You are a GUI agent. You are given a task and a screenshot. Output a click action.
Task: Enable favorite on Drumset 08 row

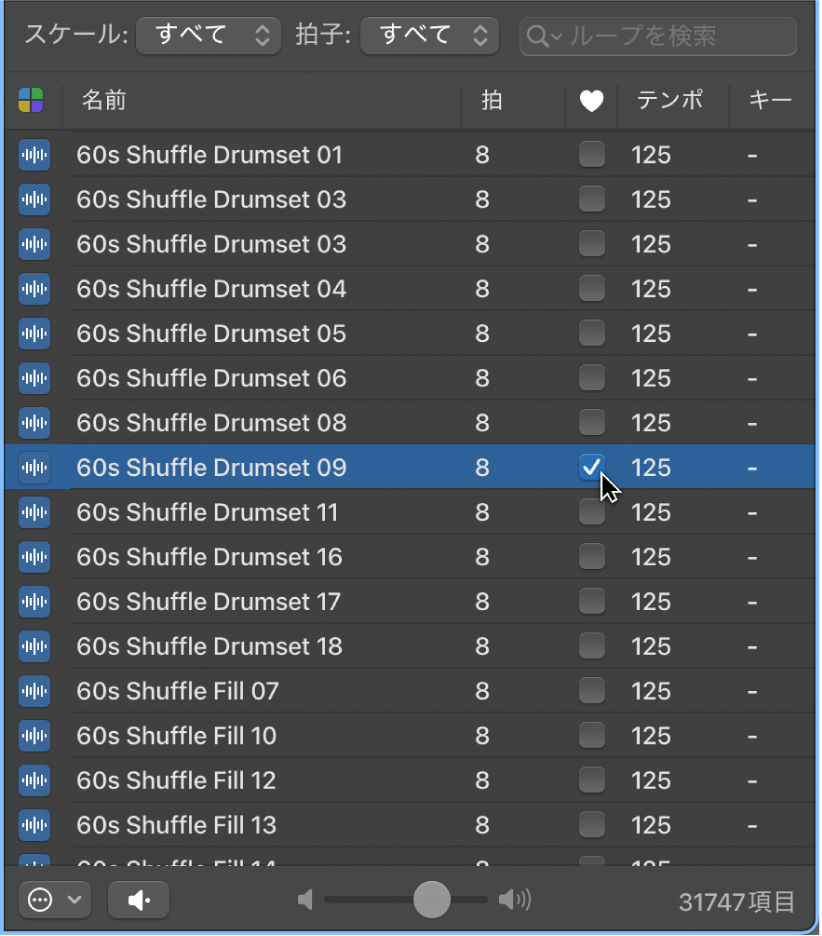[x=592, y=423]
